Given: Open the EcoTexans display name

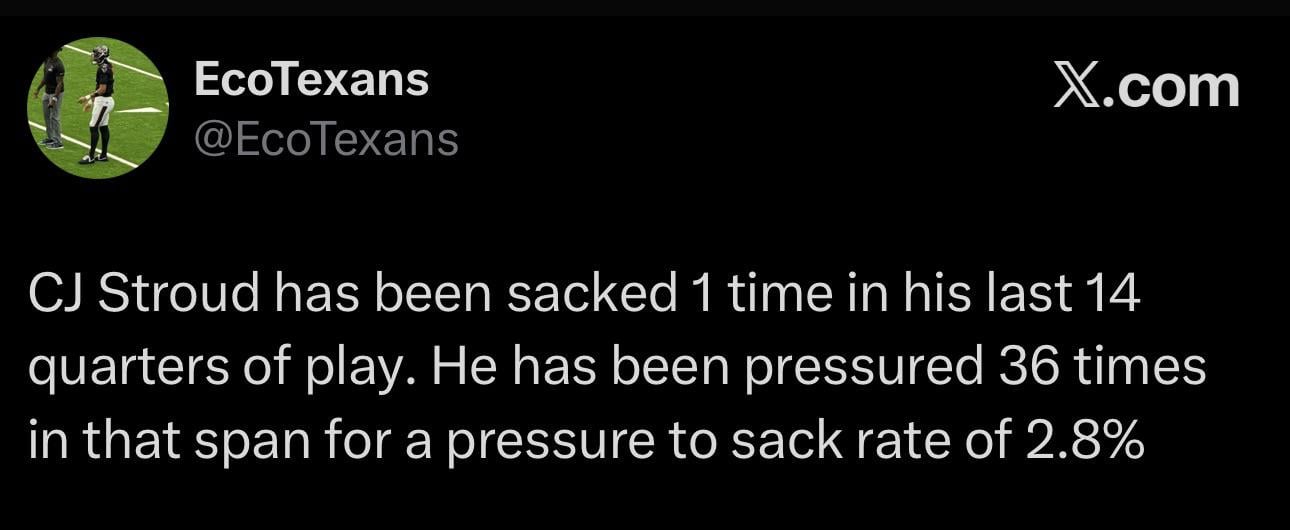Looking at the screenshot, I should click(311, 79).
